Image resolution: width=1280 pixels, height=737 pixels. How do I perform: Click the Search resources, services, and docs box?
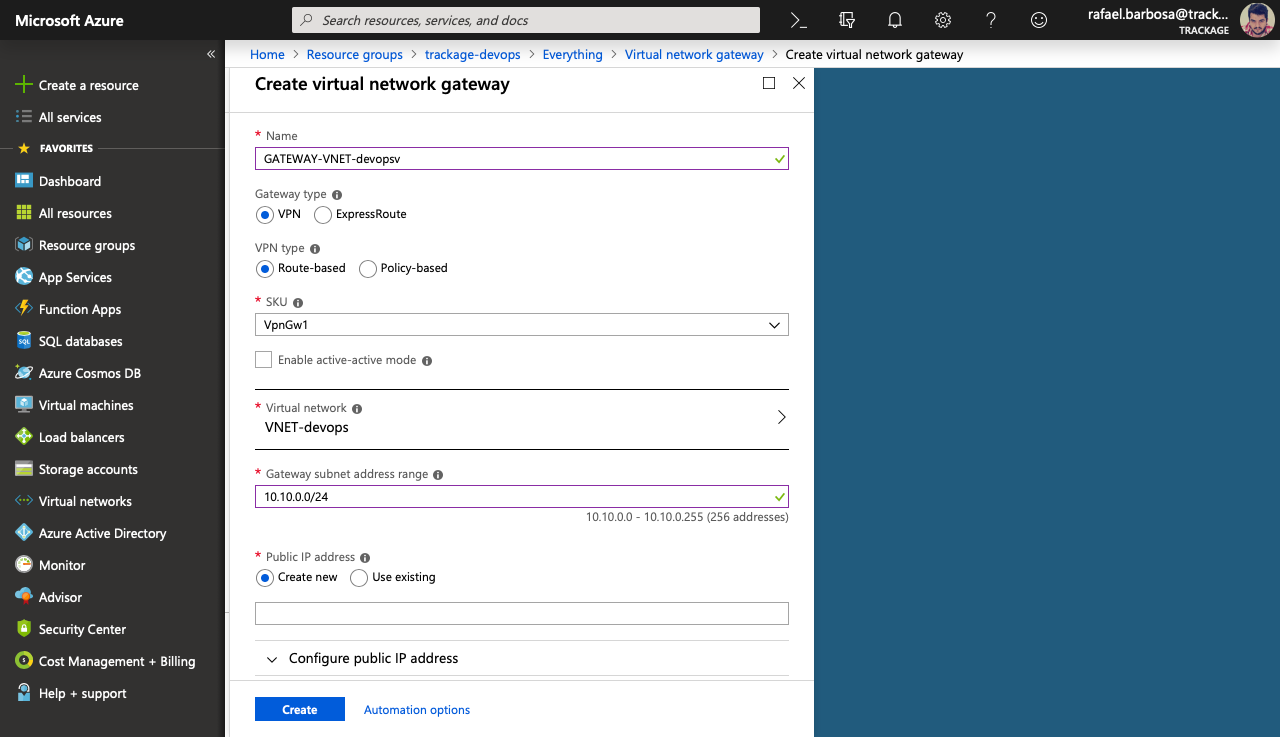pos(526,20)
